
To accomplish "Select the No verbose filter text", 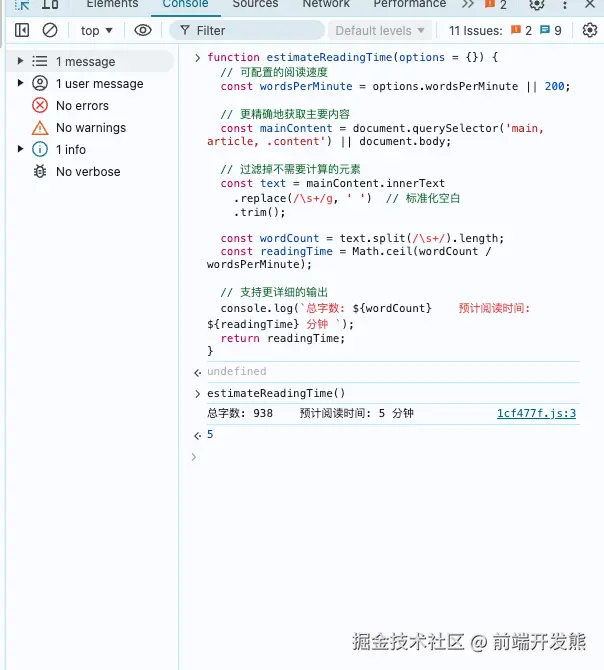I will [x=88, y=172].
